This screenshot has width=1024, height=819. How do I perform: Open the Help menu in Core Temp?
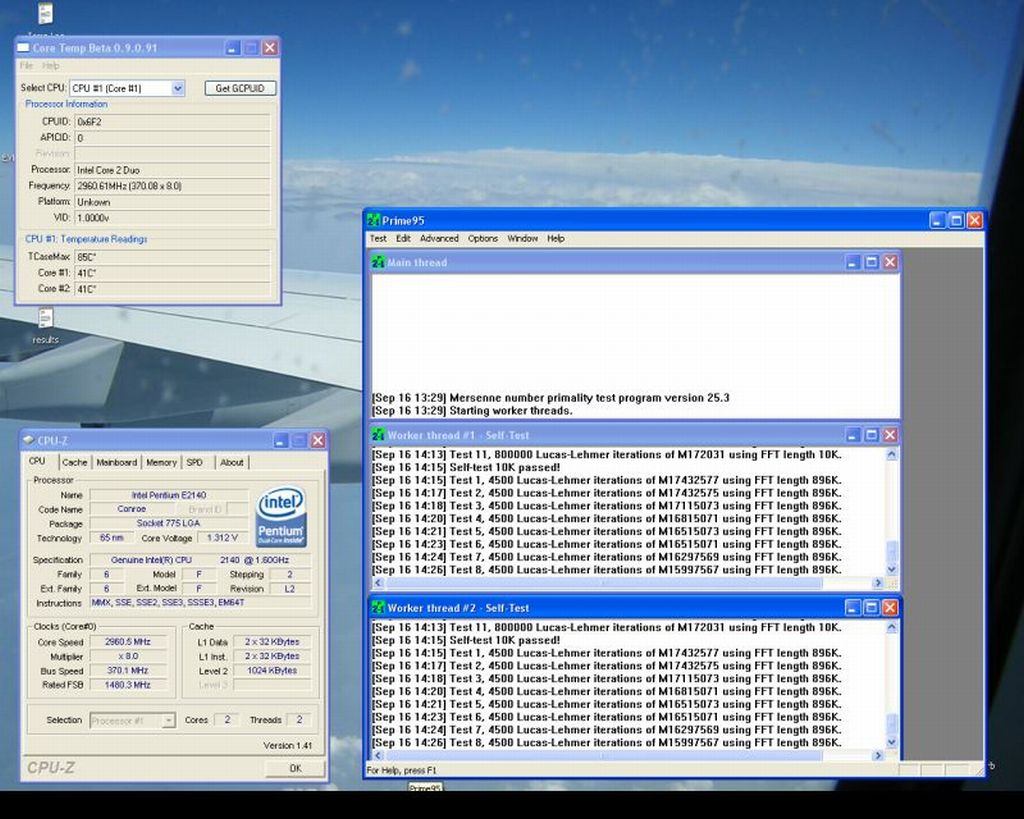click(x=50, y=66)
